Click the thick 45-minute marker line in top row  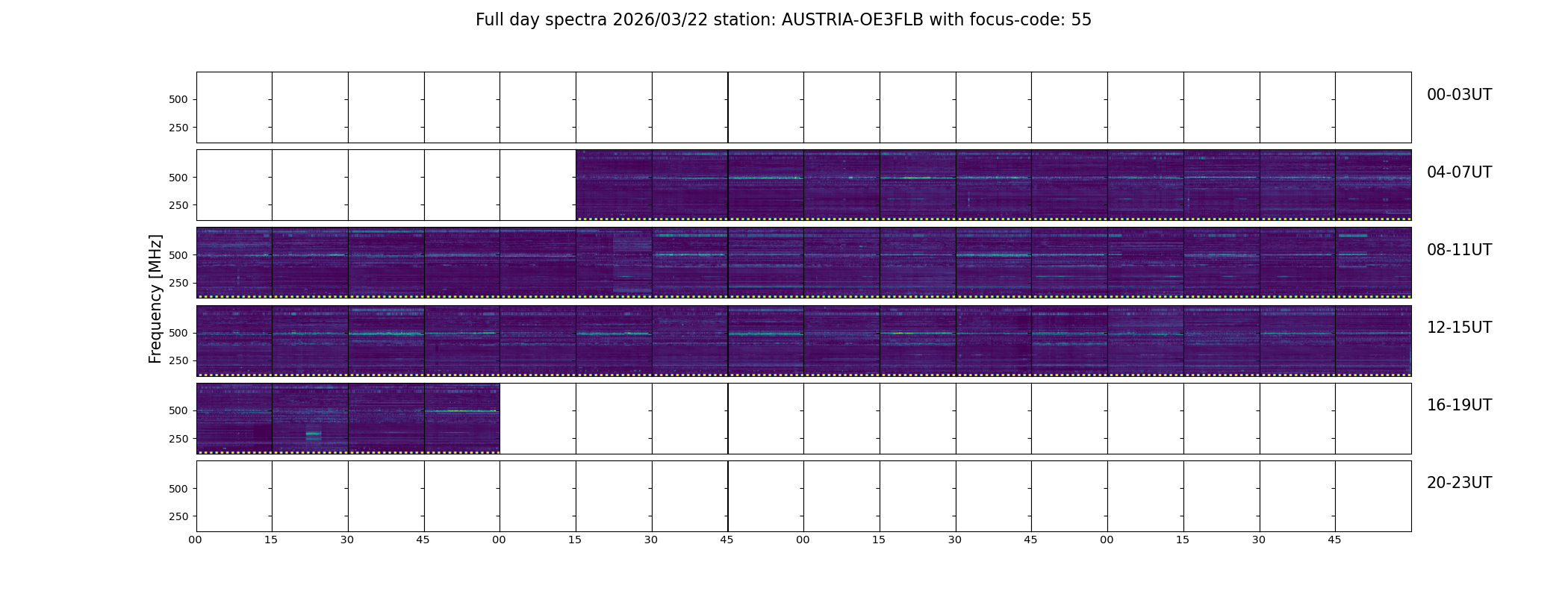[728, 107]
